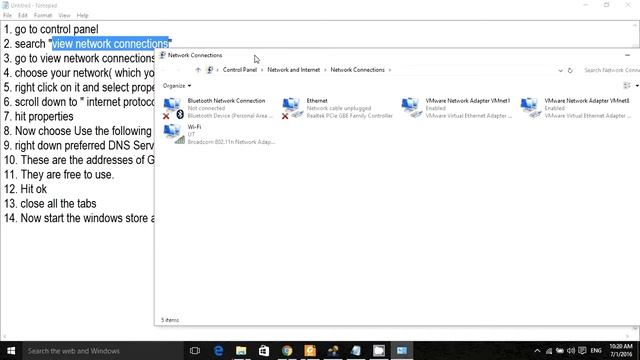Click the network icon in system tray

(549, 351)
